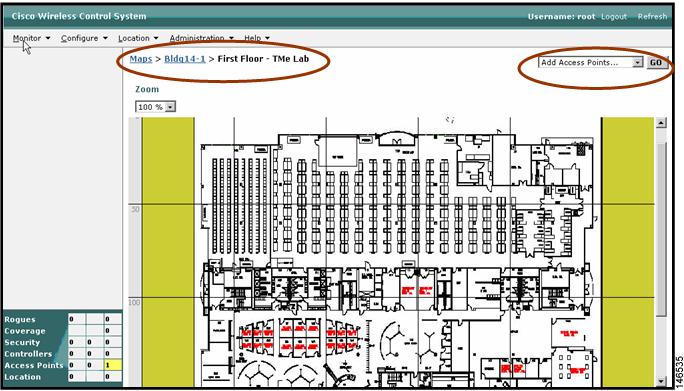Click the Refresh link
The height and width of the screenshot is (391, 684).
[652, 17]
